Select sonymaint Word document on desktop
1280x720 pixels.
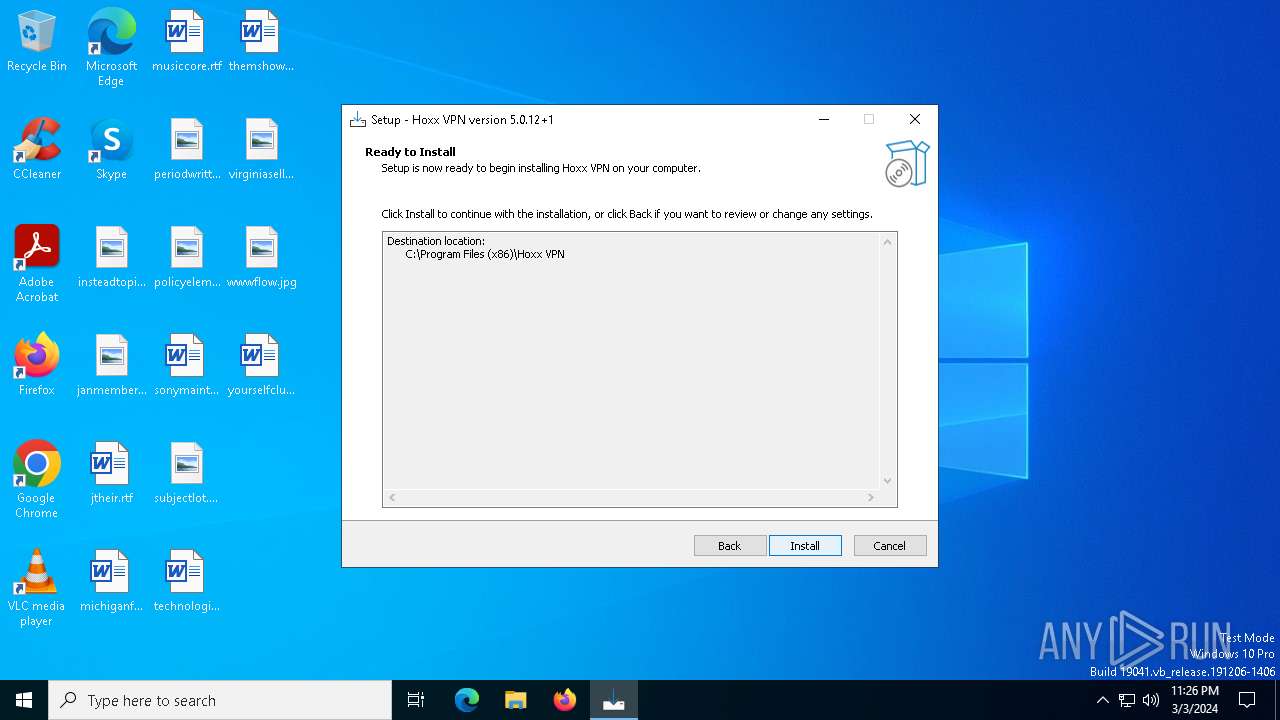[x=186, y=366]
